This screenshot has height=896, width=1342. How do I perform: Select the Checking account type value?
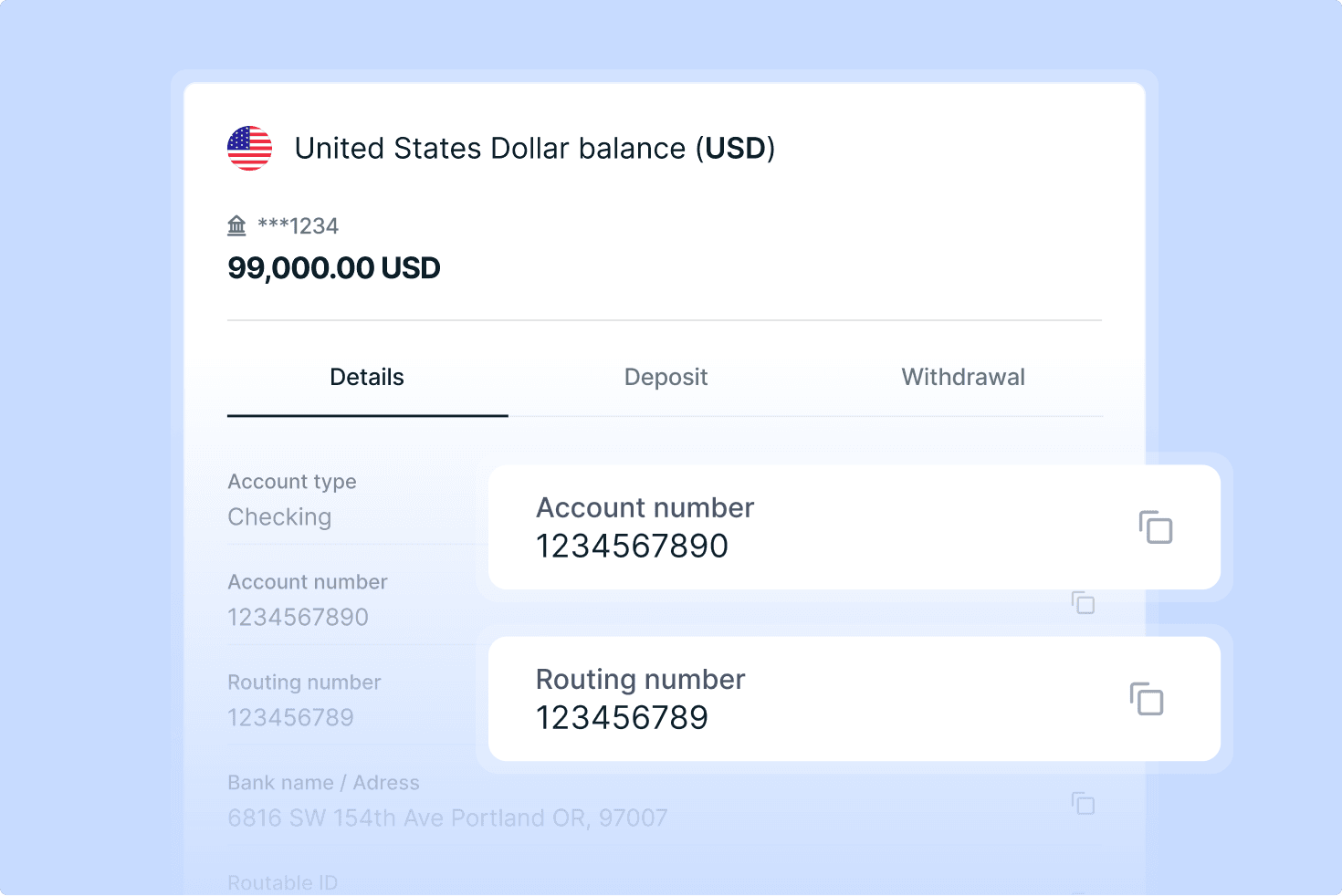[x=279, y=516]
